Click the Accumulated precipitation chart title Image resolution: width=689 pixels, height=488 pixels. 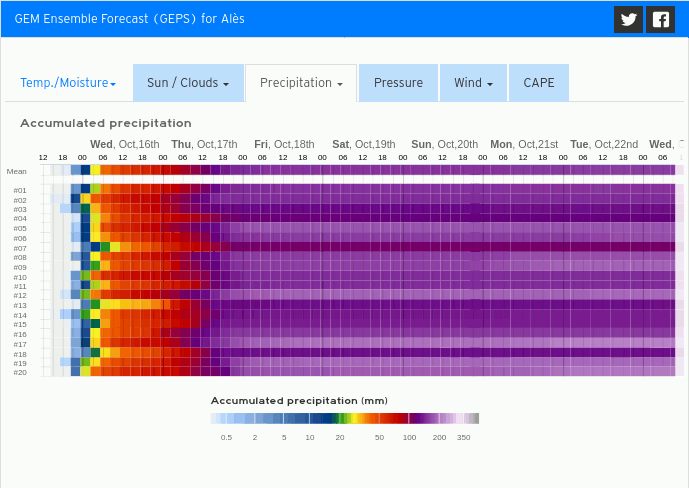click(x=106, y=123)
